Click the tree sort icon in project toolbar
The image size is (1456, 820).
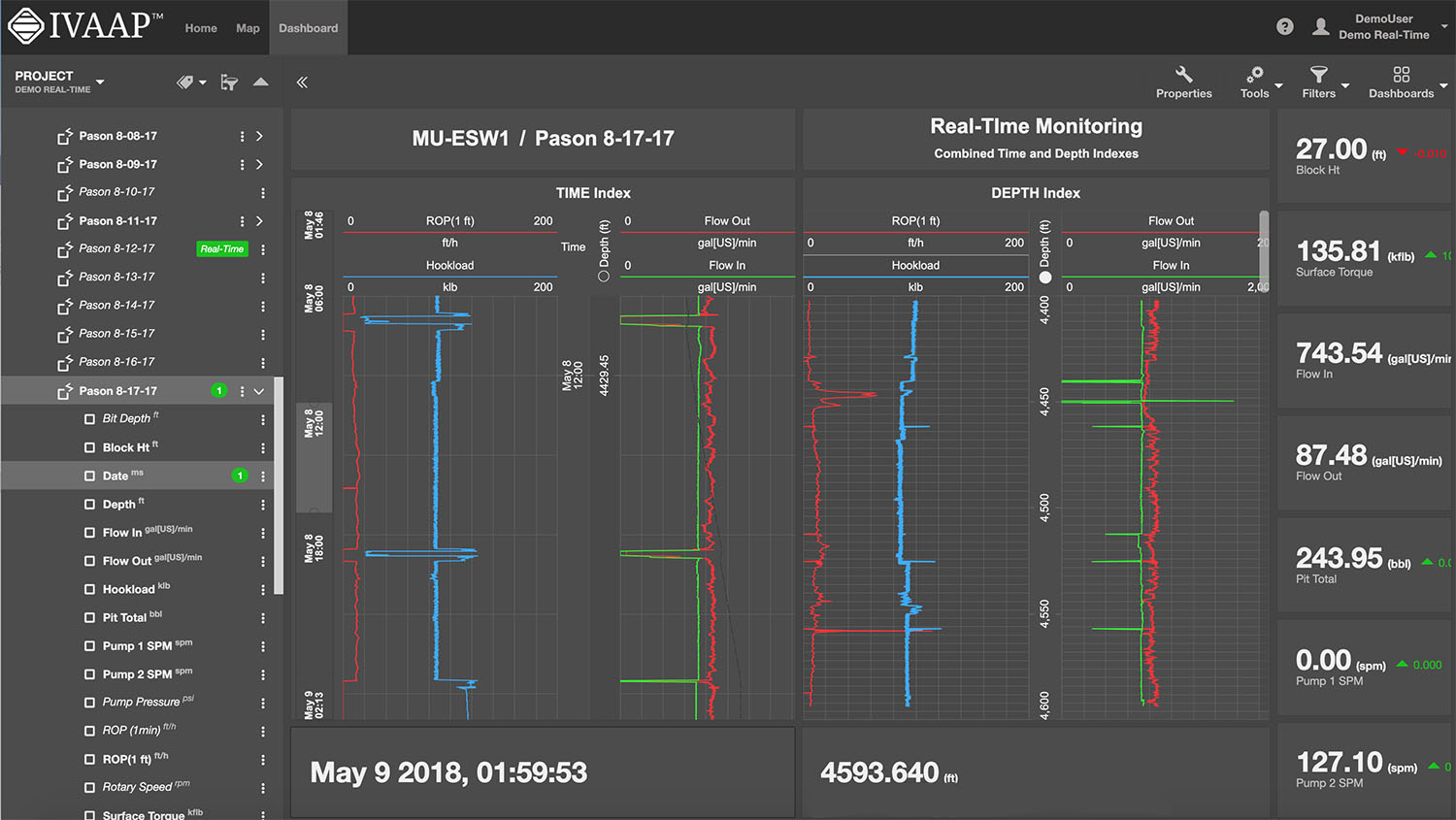229,82
